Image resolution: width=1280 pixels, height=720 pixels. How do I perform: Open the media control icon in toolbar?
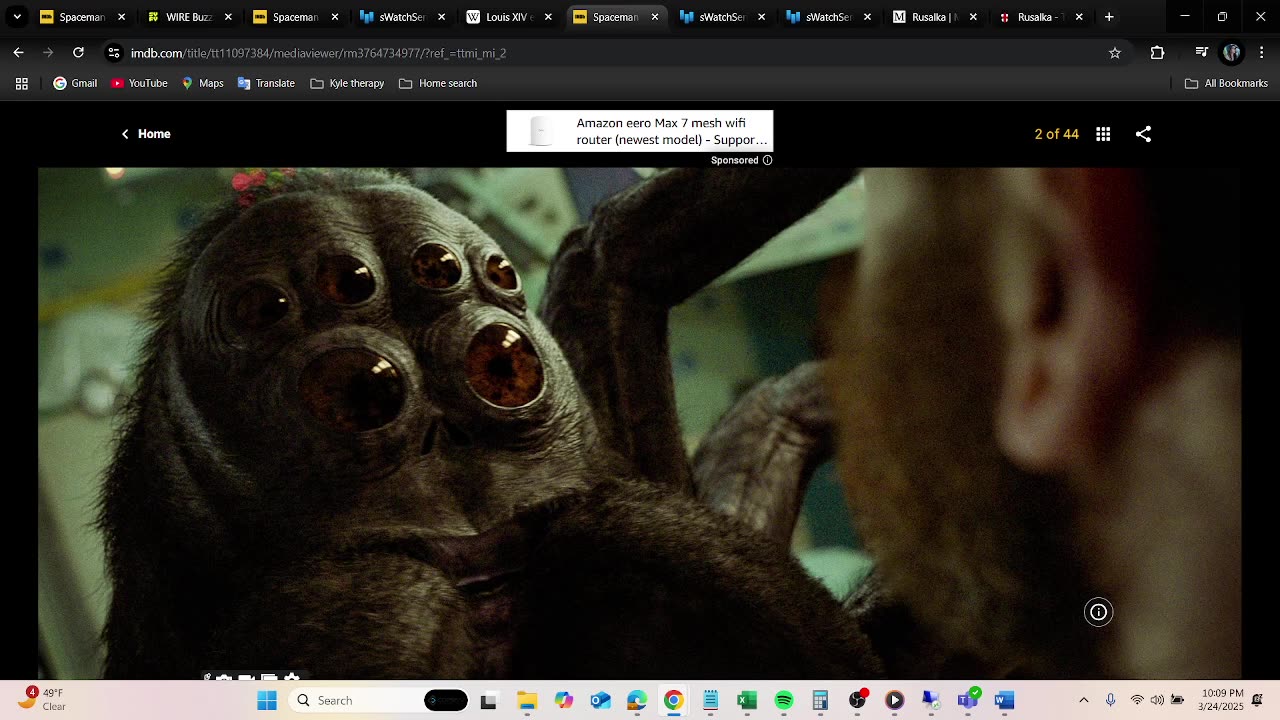[x=1202, y=53]
